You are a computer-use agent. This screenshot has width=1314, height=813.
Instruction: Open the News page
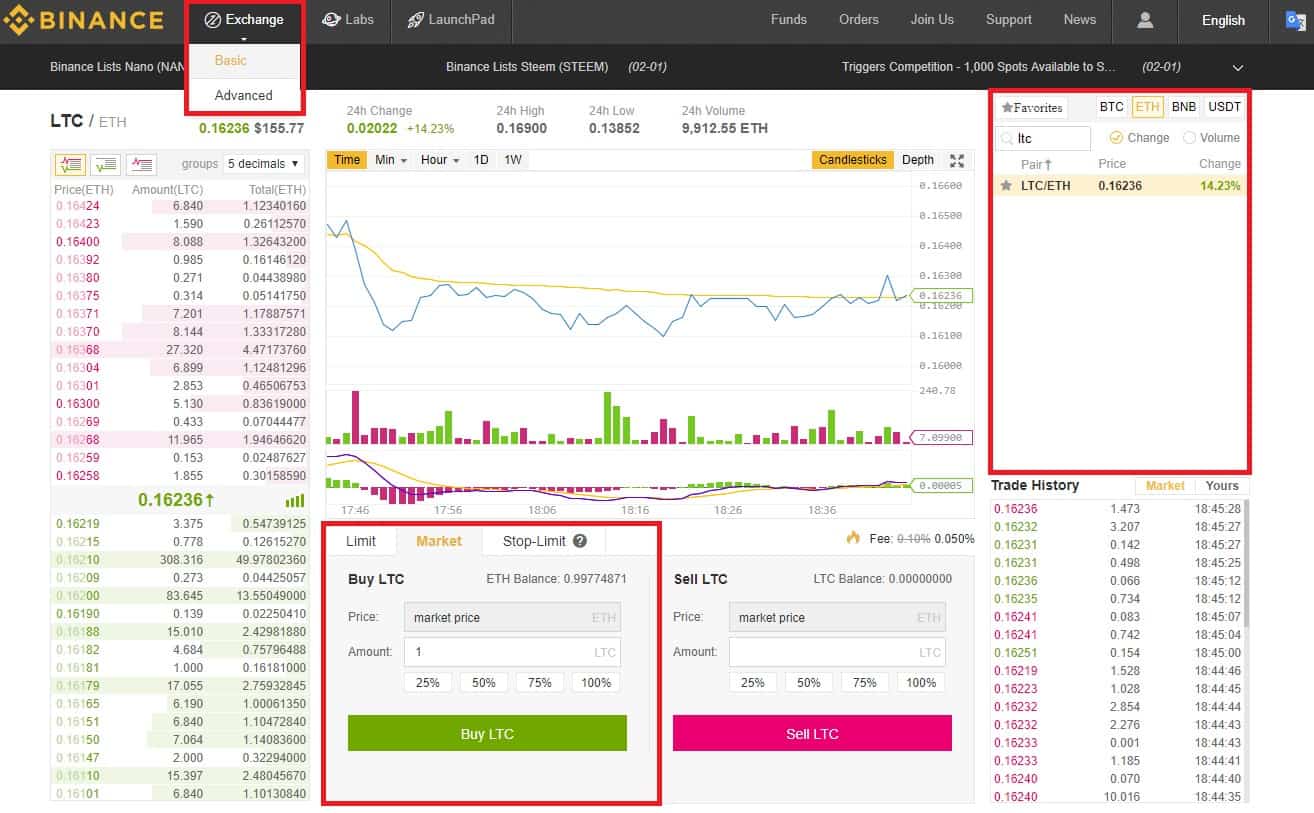1080,20
